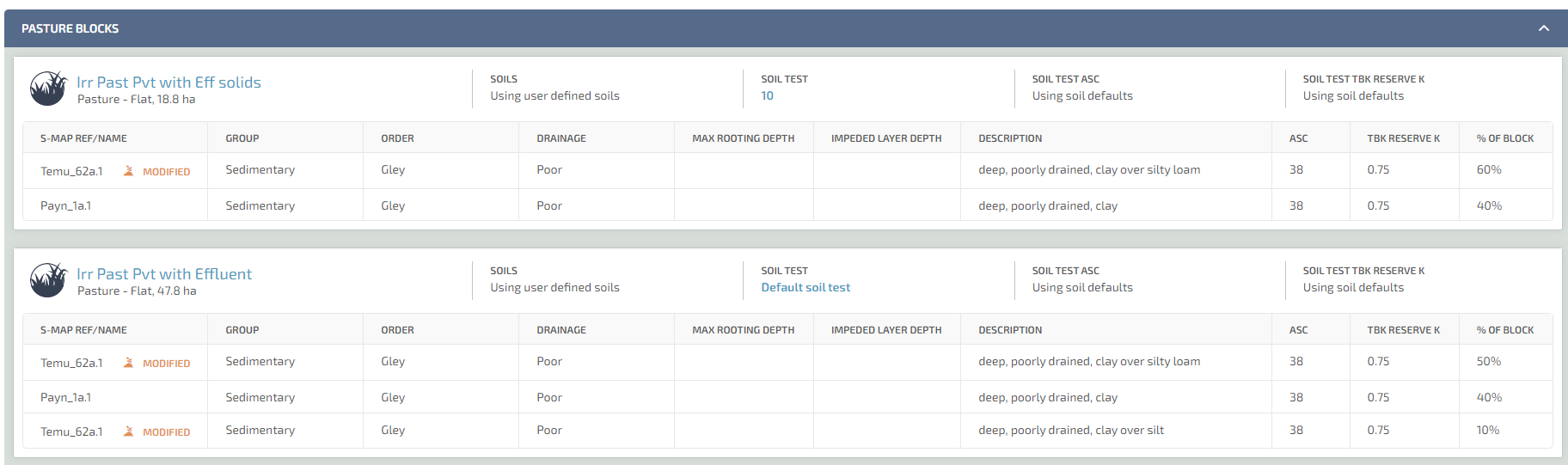Click MODIFIED label in Eff solids block

(x=166, y=172)
